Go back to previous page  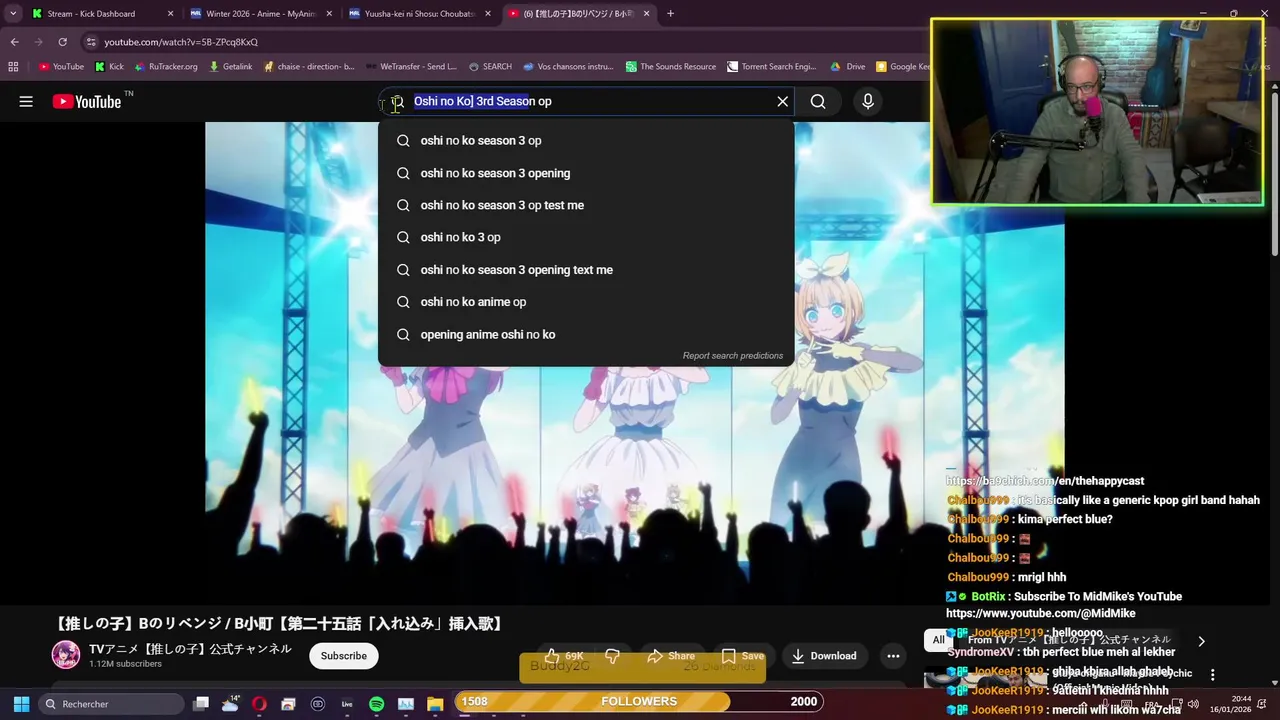(14, 42)
